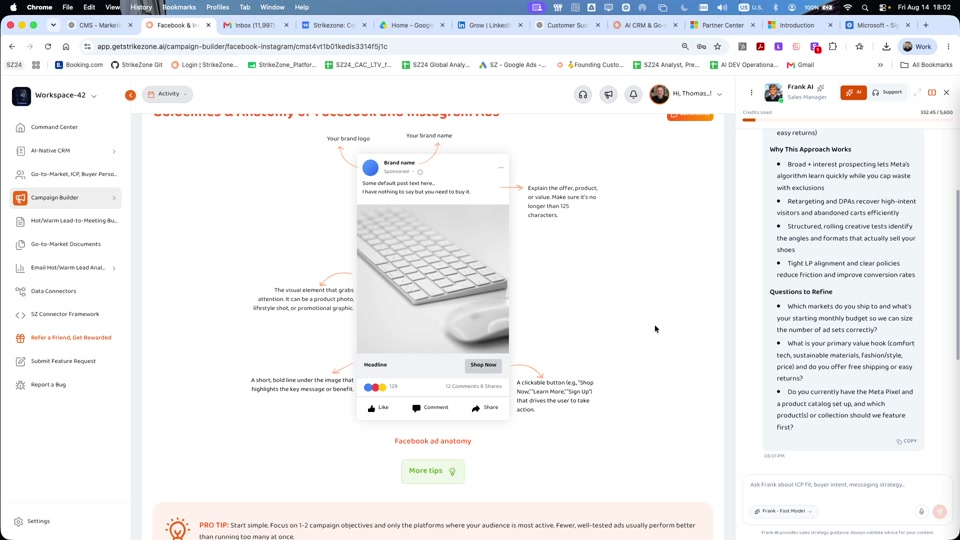Click the browser reload button
The height and width of the screenshot is (540, 960).
48,47
